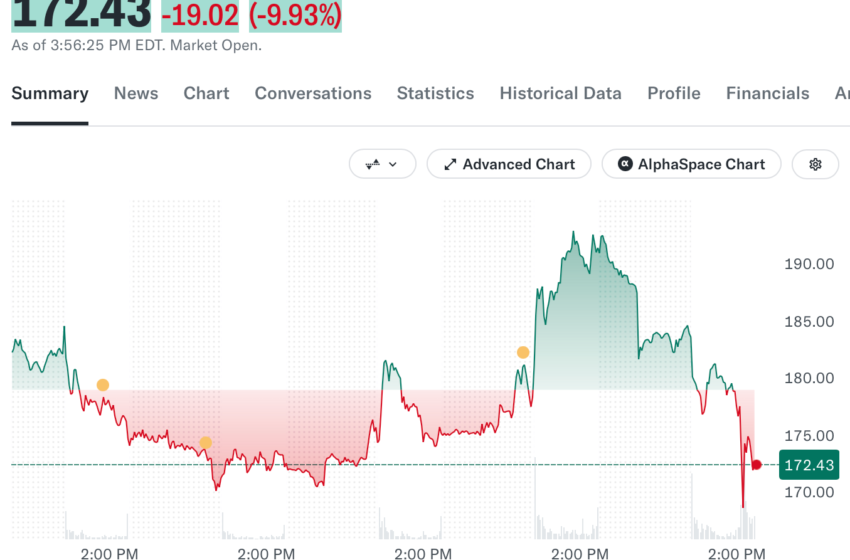The height and width of the screenshot is (560, 850).
Task: Open the Profile tab
Action: (x=674, y=93)
